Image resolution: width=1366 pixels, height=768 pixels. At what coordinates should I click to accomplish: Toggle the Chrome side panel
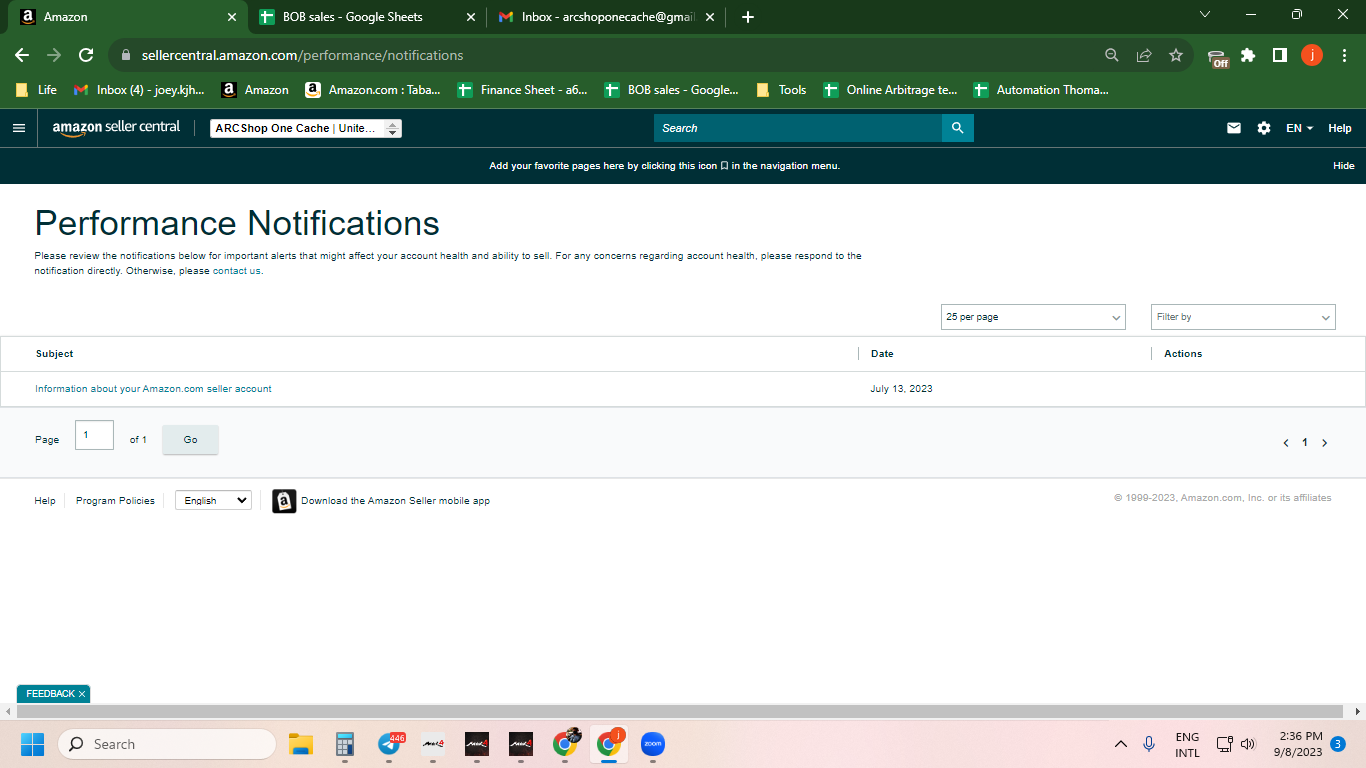point(1280,55)
